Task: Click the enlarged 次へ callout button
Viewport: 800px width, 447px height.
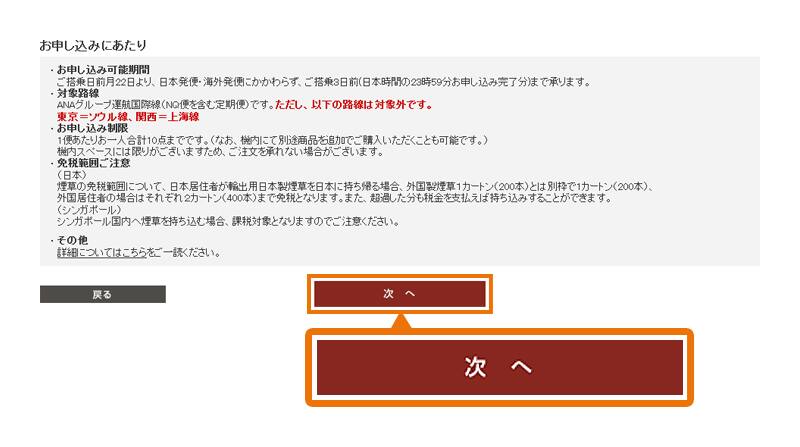Action: click(x=499, y=367)
